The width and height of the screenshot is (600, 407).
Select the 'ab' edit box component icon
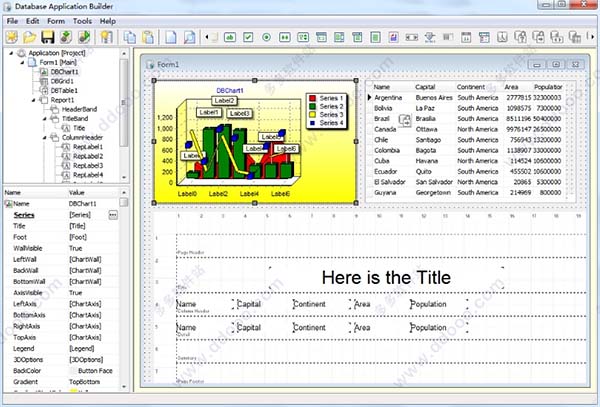coord(230,37)
